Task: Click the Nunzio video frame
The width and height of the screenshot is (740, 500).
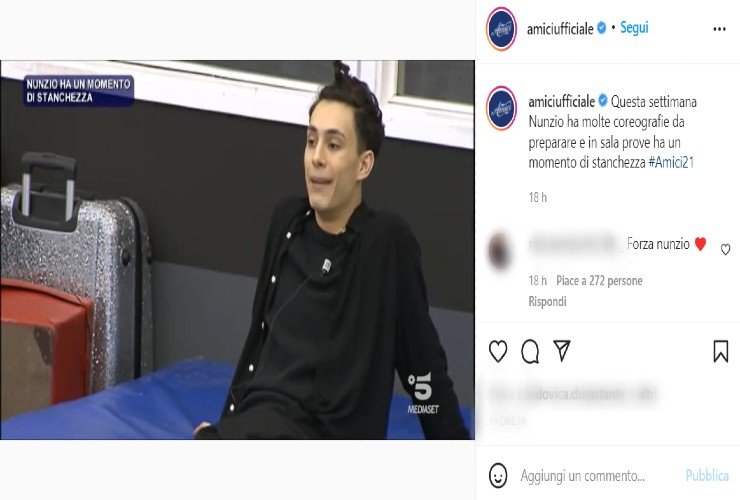Action: tap(237, 250)
